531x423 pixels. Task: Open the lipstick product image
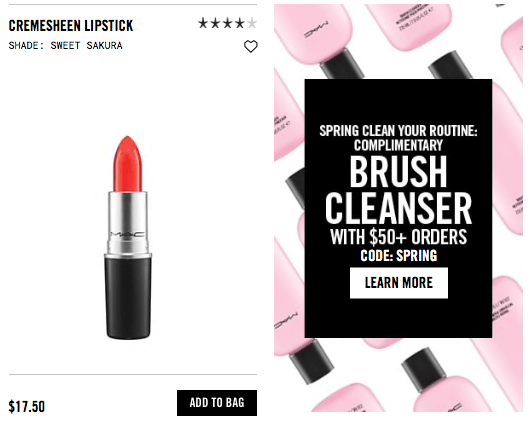coord(128,237)
